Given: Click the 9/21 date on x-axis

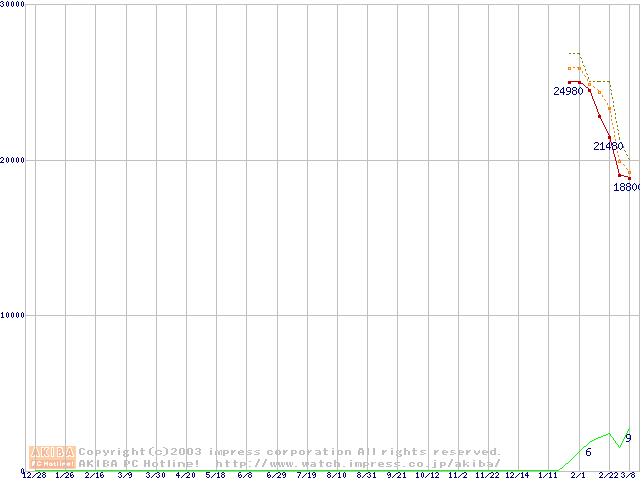Looking at the screenshot, I should click(397, 475).
